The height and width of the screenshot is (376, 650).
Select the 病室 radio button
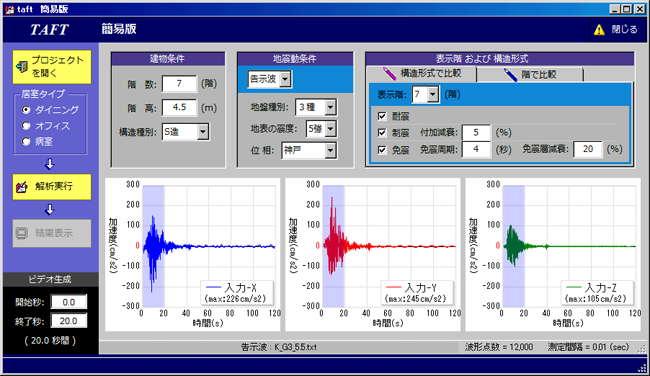coord(27,141)
